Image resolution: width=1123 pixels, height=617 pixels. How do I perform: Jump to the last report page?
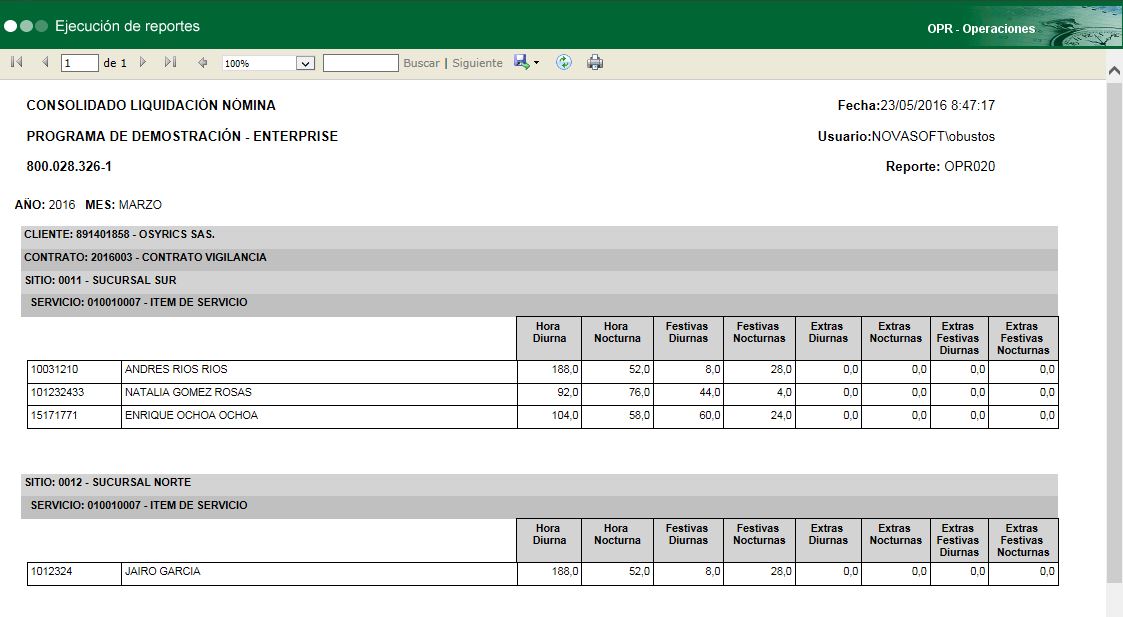[170, 63]
